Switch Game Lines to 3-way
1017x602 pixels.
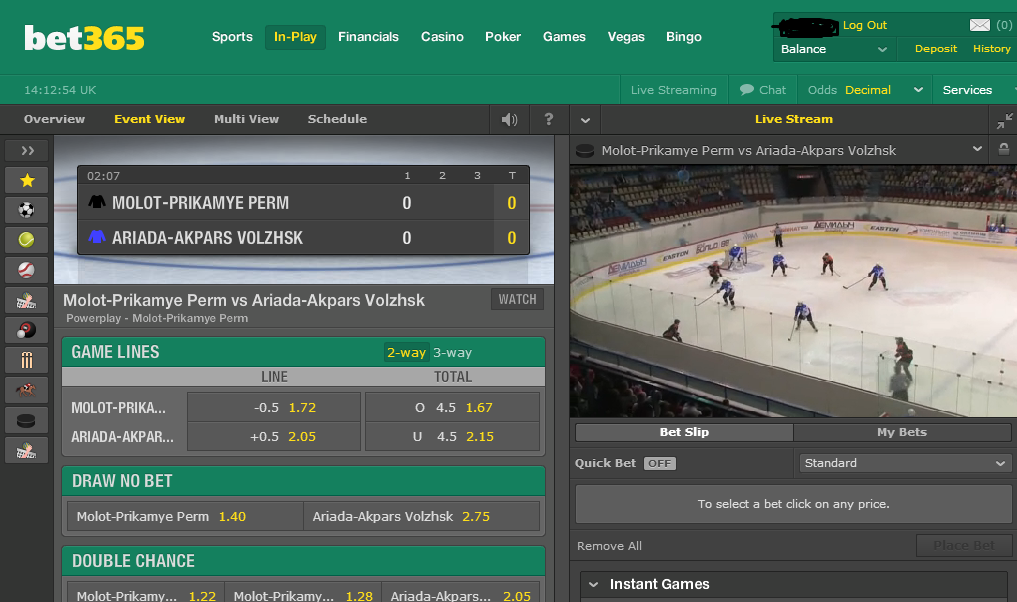coord(452,352)
